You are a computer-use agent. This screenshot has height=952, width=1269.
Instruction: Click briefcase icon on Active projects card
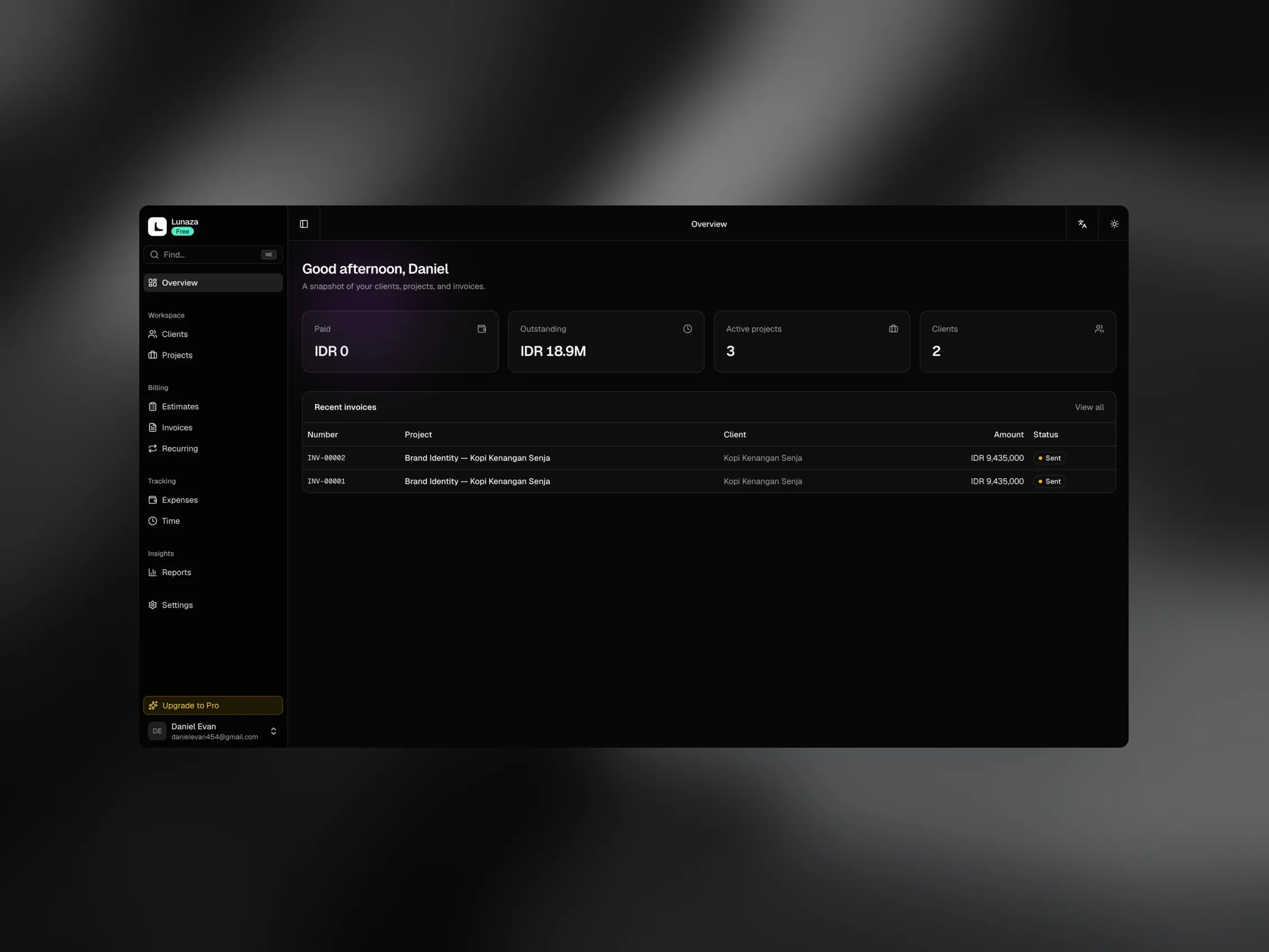pyautogui.click(x=893, y=328)
